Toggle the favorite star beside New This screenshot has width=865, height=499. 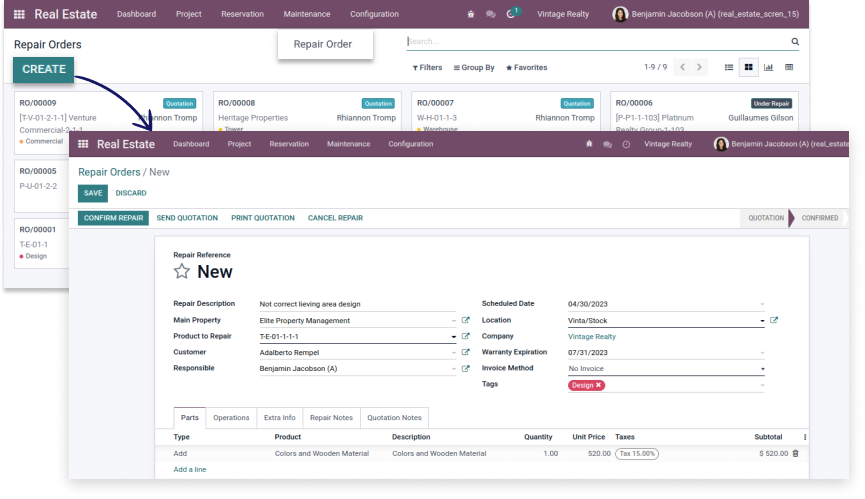181,272
